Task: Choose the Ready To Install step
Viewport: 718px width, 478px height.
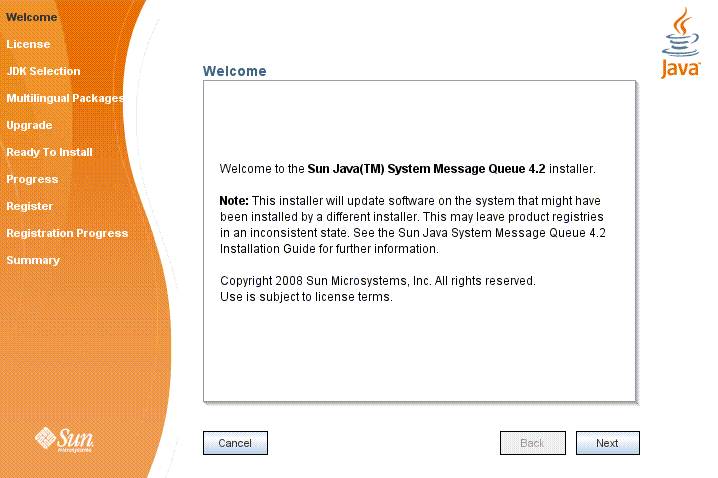Action: tap(49, 152)
